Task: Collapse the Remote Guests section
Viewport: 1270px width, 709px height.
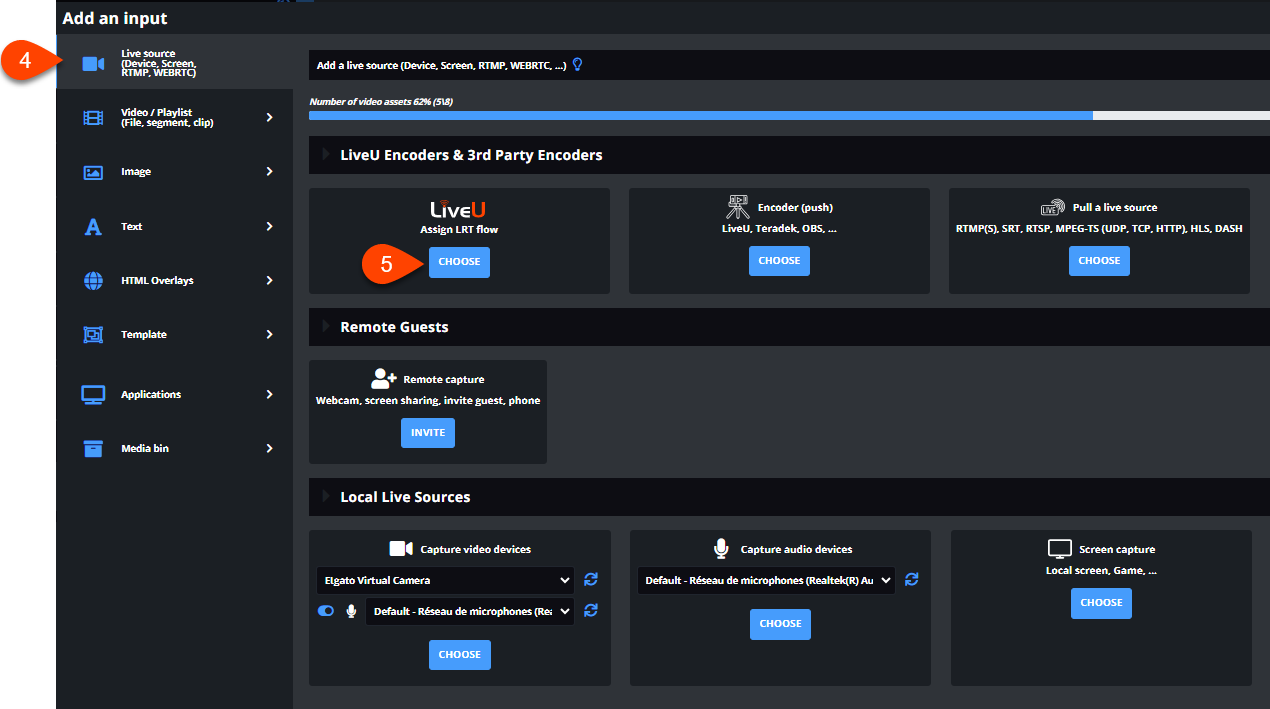Action: click(327, 326)
